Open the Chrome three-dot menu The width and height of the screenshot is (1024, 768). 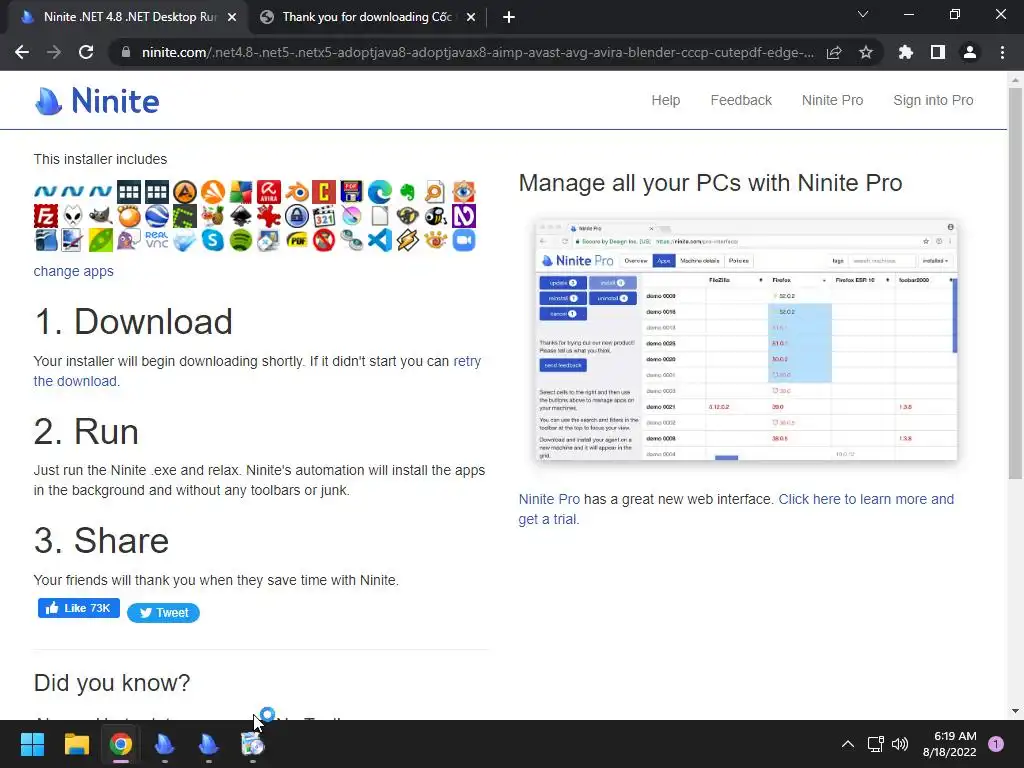(1002, 52)
